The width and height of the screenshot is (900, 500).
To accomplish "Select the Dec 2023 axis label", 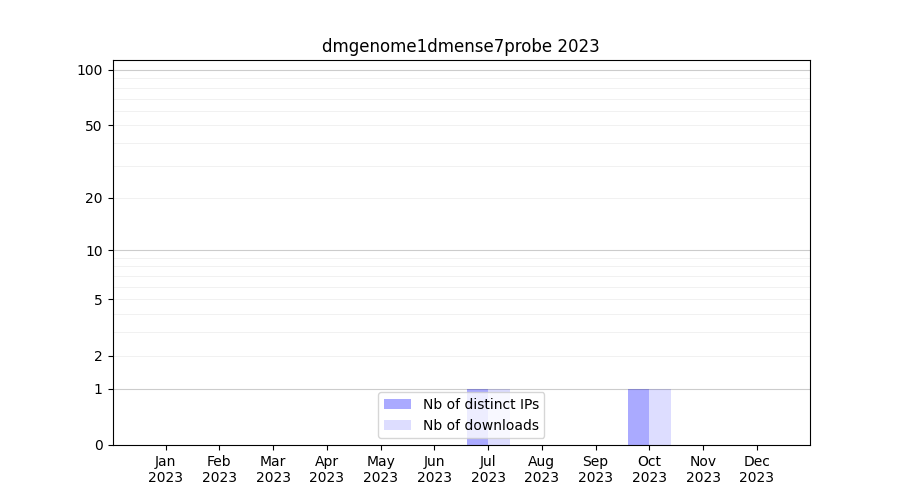I will (756, 469).
